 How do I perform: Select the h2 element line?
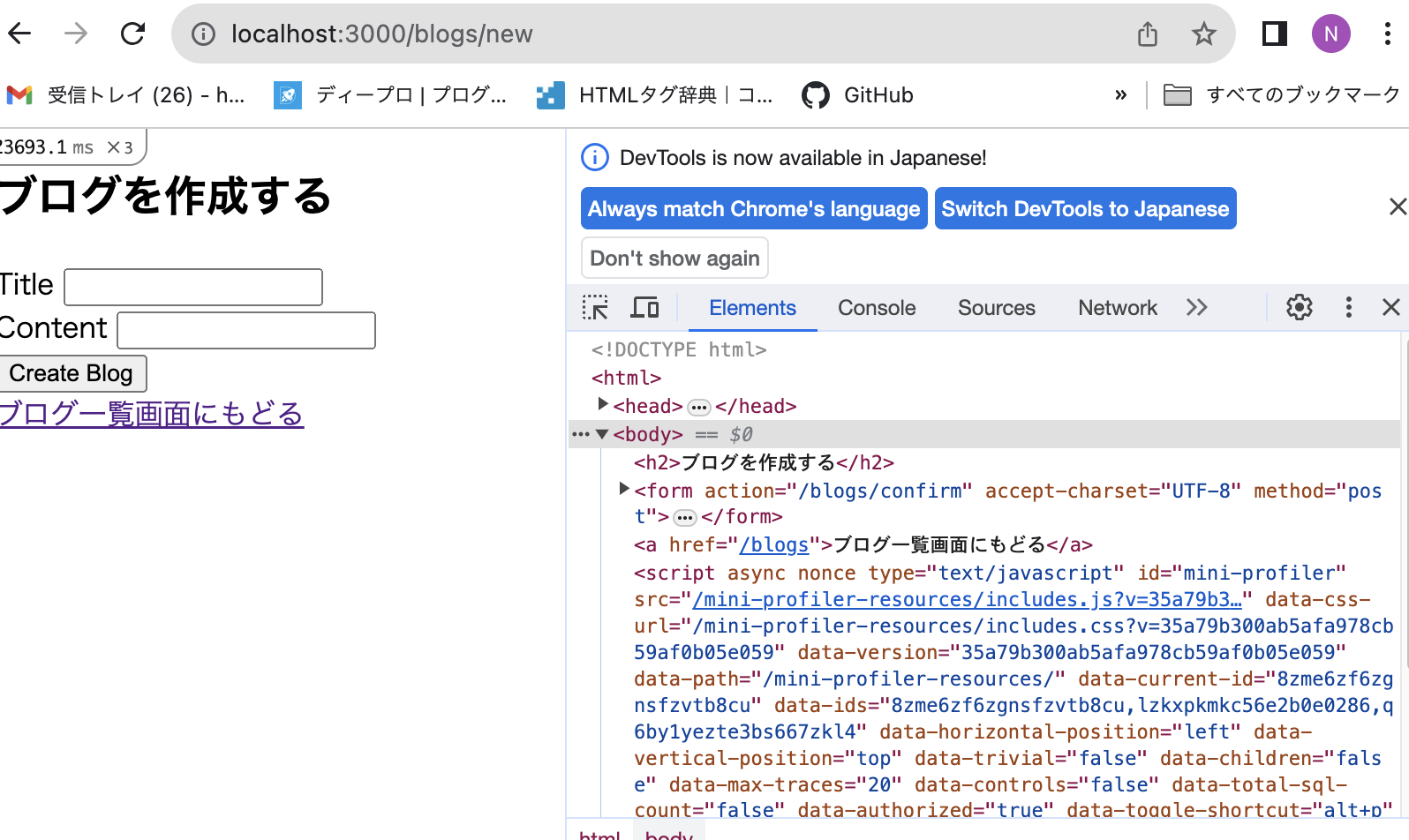[x=764, y=462]
